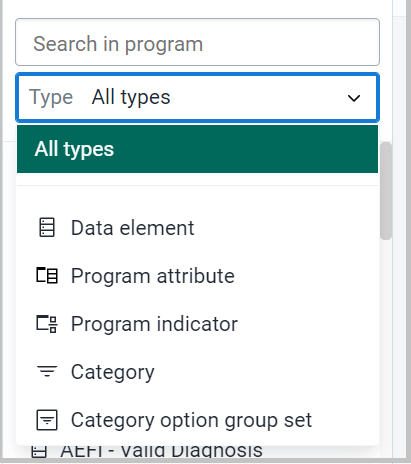Click the Program attribute icon
The height and width of the screenshot is (464, 411).
click(47, 275)
